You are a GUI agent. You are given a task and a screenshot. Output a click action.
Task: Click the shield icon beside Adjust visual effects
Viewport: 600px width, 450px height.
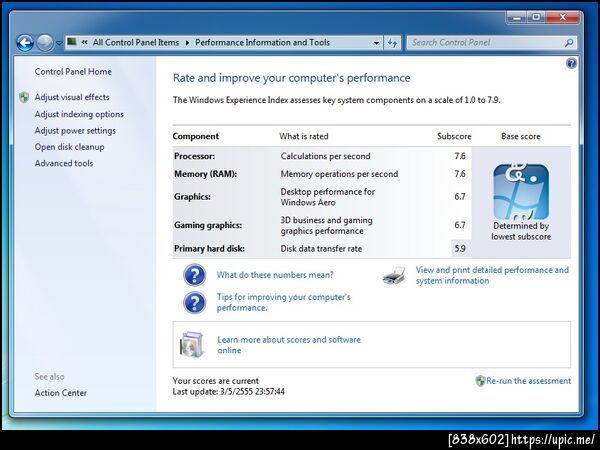(x=24, y=97)
